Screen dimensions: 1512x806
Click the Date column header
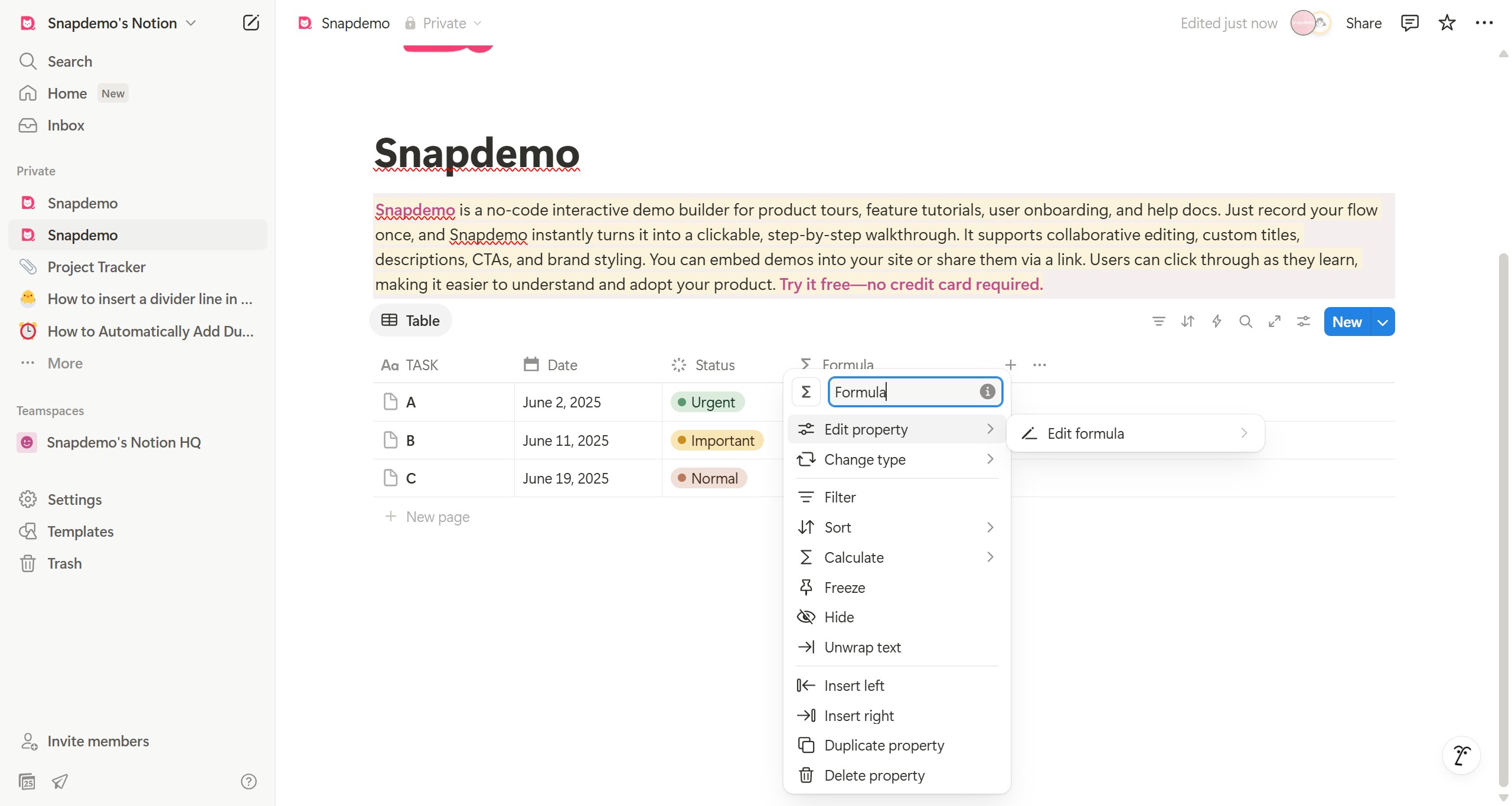click(x=588, y=365)
